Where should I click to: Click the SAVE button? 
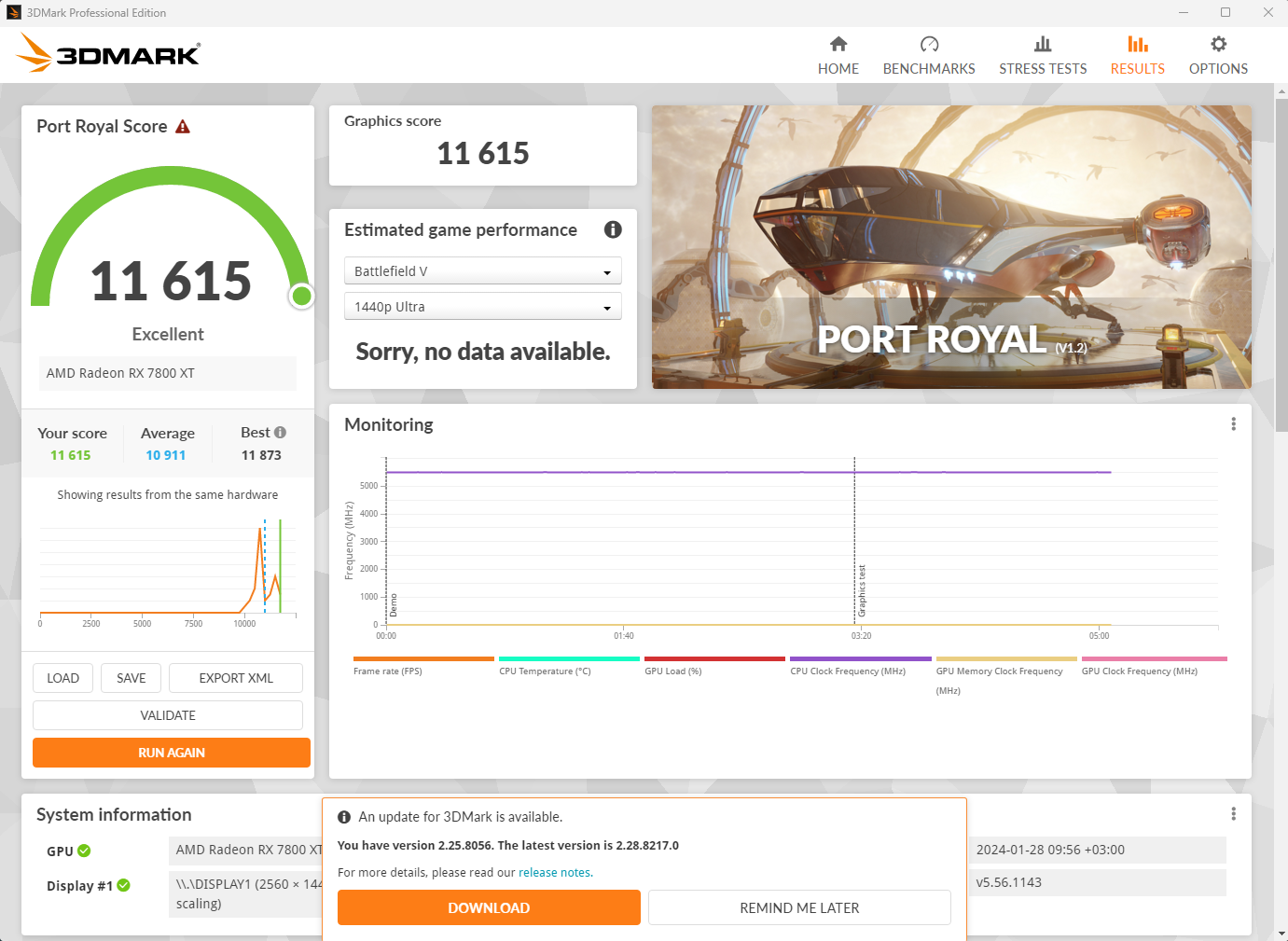[132, 678]
